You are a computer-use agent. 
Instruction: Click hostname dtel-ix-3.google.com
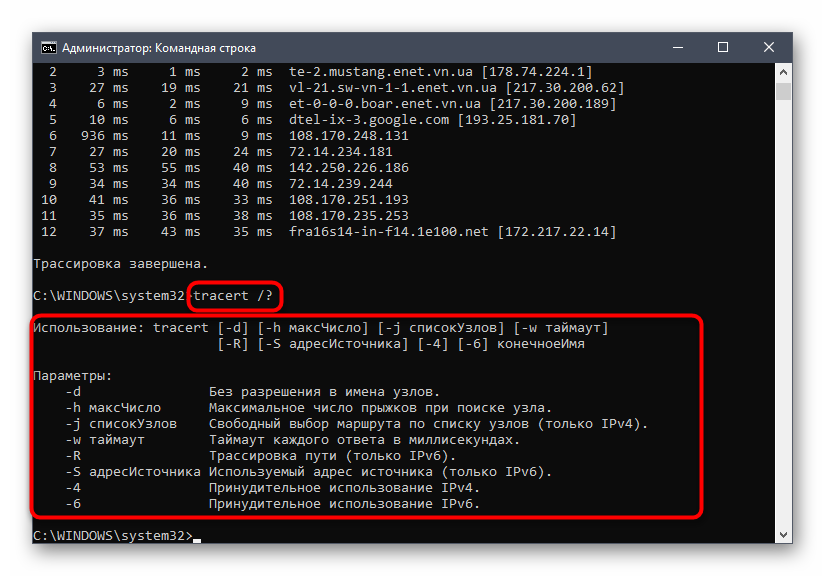(x=369, y=120)
